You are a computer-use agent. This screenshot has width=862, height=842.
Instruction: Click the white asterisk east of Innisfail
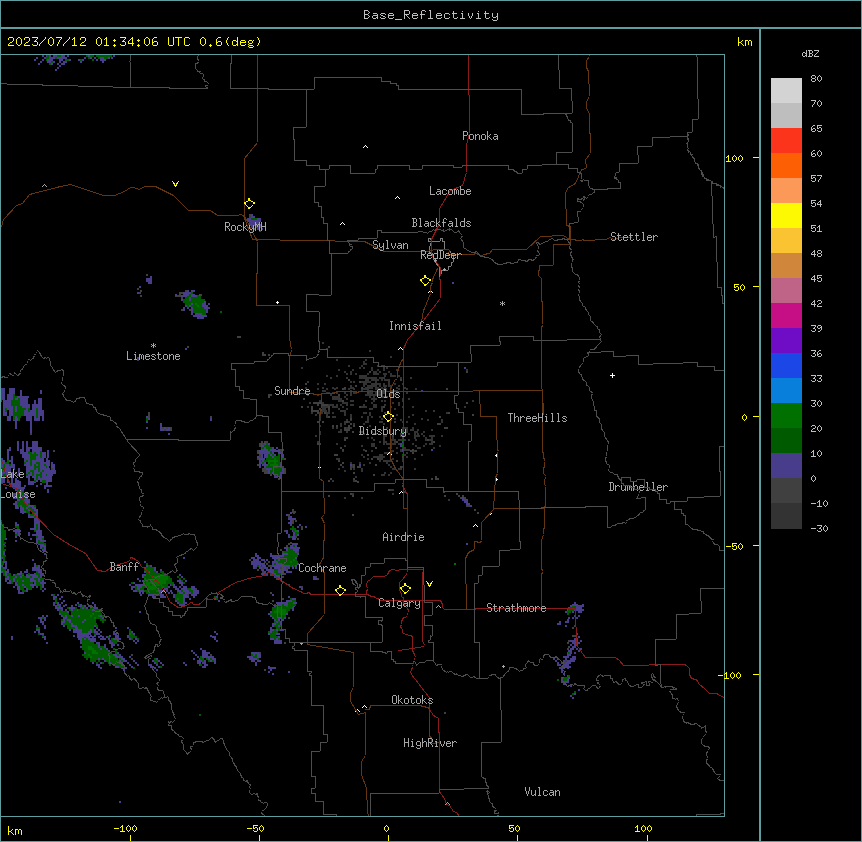pyautogui.click(x=502, y=303)
